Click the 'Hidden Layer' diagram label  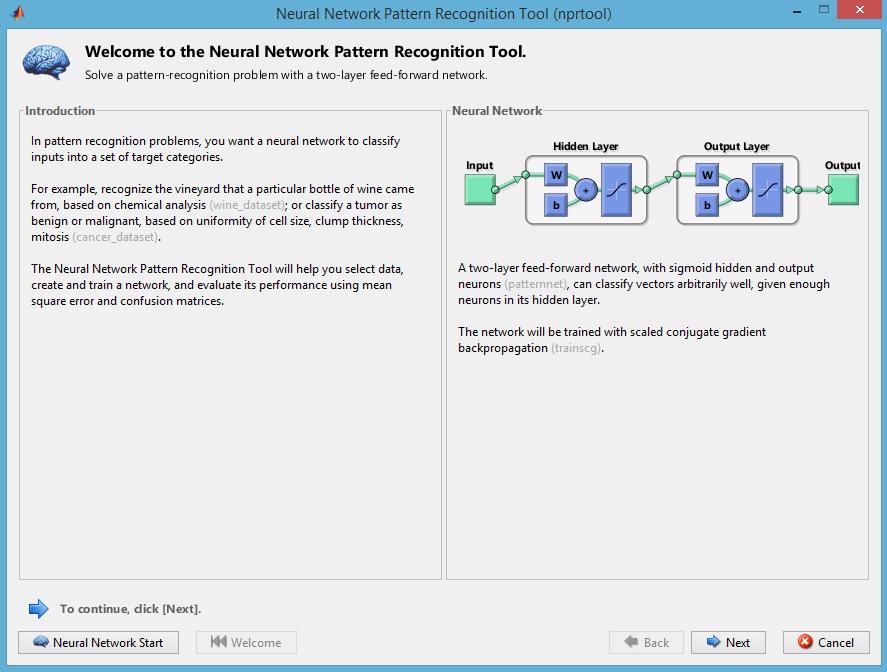click(585, 147)
